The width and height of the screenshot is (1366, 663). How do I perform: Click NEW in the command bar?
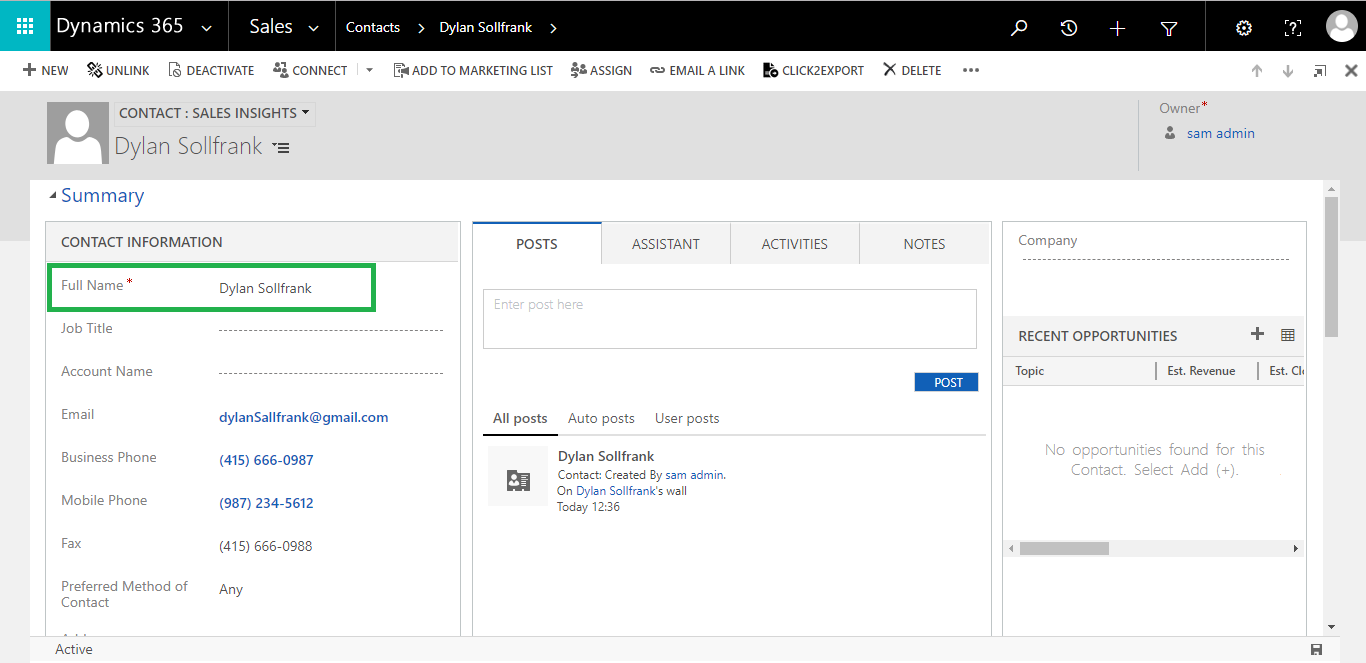pos(46,70)
